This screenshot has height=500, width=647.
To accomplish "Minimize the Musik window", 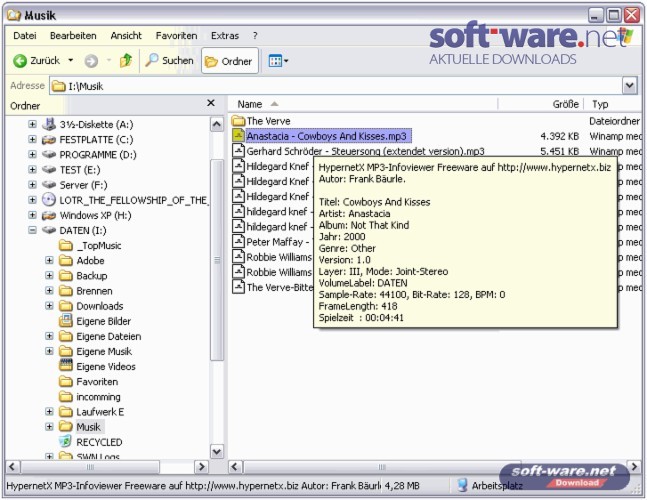I will click(x=595, y=15).
